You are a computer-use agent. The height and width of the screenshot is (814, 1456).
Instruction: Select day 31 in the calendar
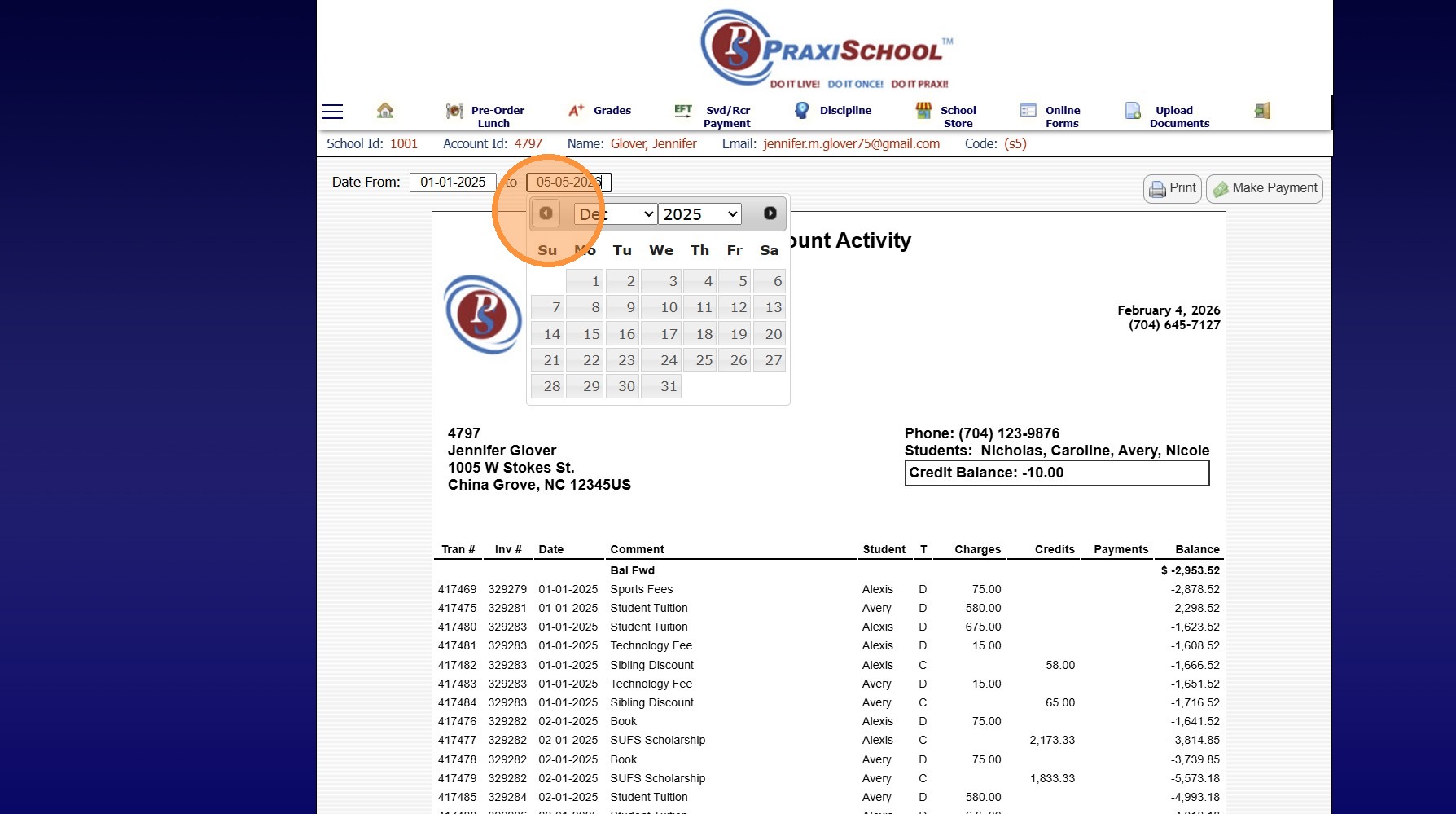661,386
